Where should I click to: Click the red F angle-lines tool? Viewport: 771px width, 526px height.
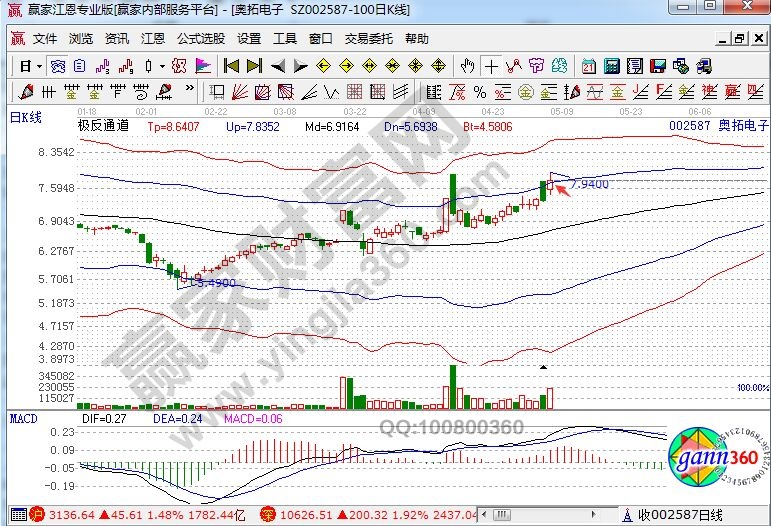[x=664, y=91]
